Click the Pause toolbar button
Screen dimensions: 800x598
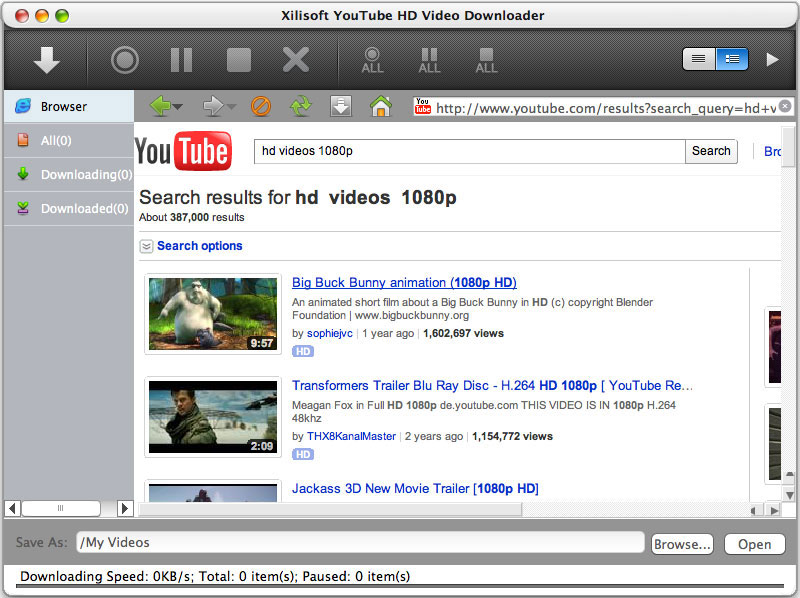point(181,60)
